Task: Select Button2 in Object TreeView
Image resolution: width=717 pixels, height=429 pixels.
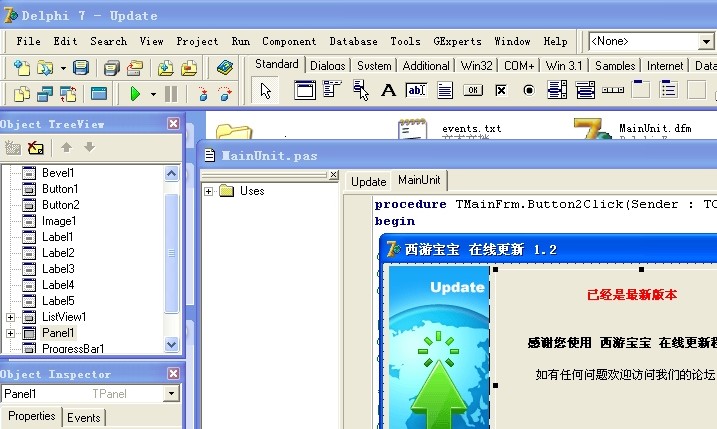Action: pos(61,205)
